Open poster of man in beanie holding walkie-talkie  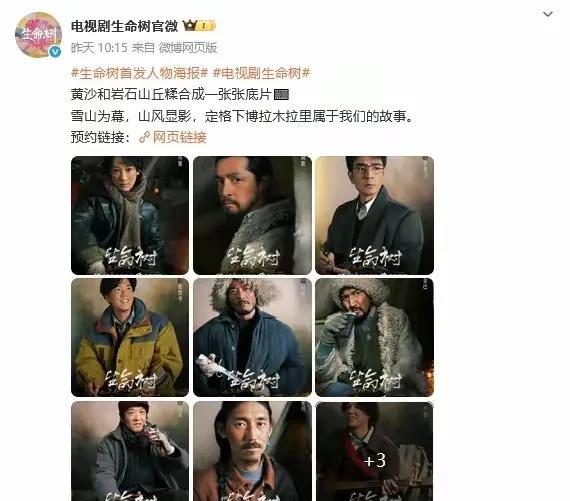130,451
